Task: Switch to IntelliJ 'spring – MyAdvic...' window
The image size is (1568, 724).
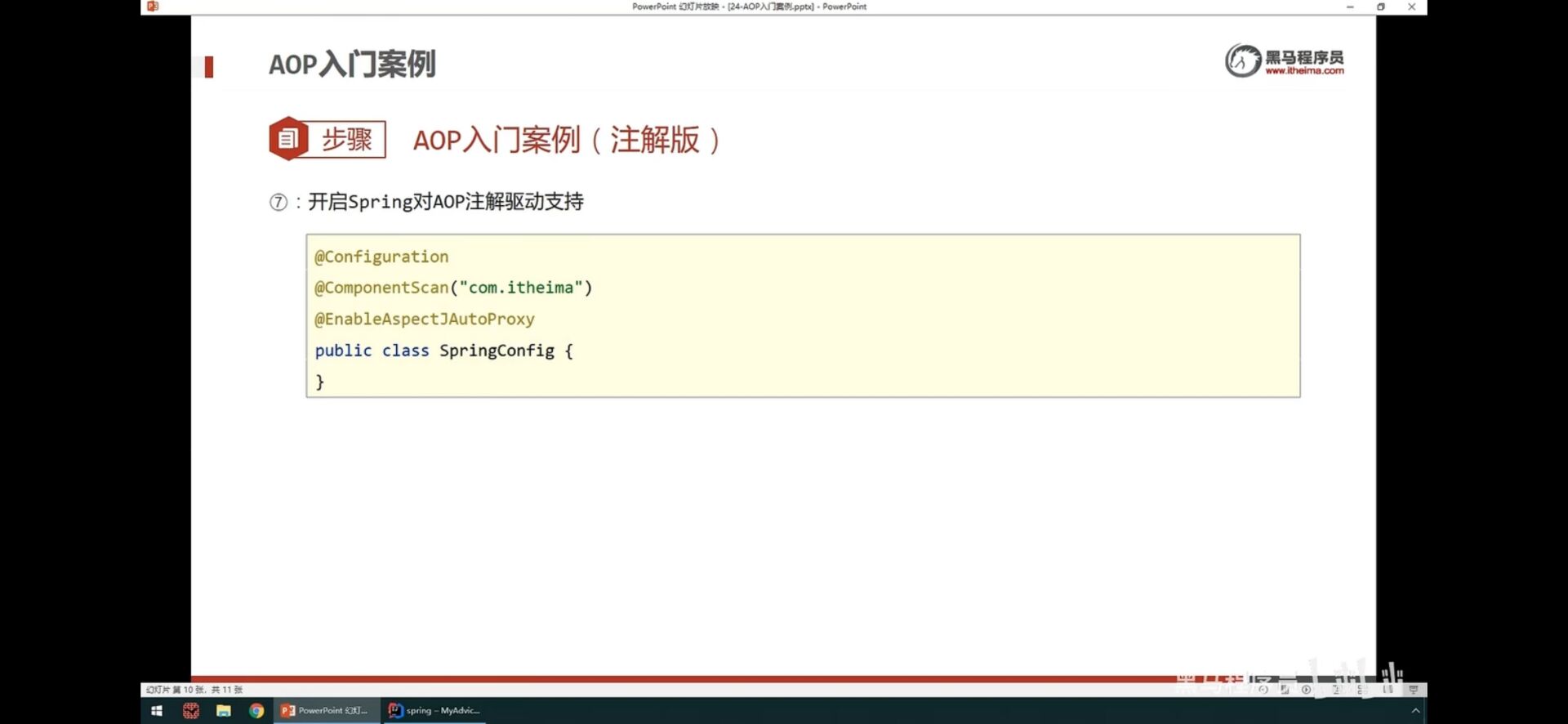Action: [434, 711]
